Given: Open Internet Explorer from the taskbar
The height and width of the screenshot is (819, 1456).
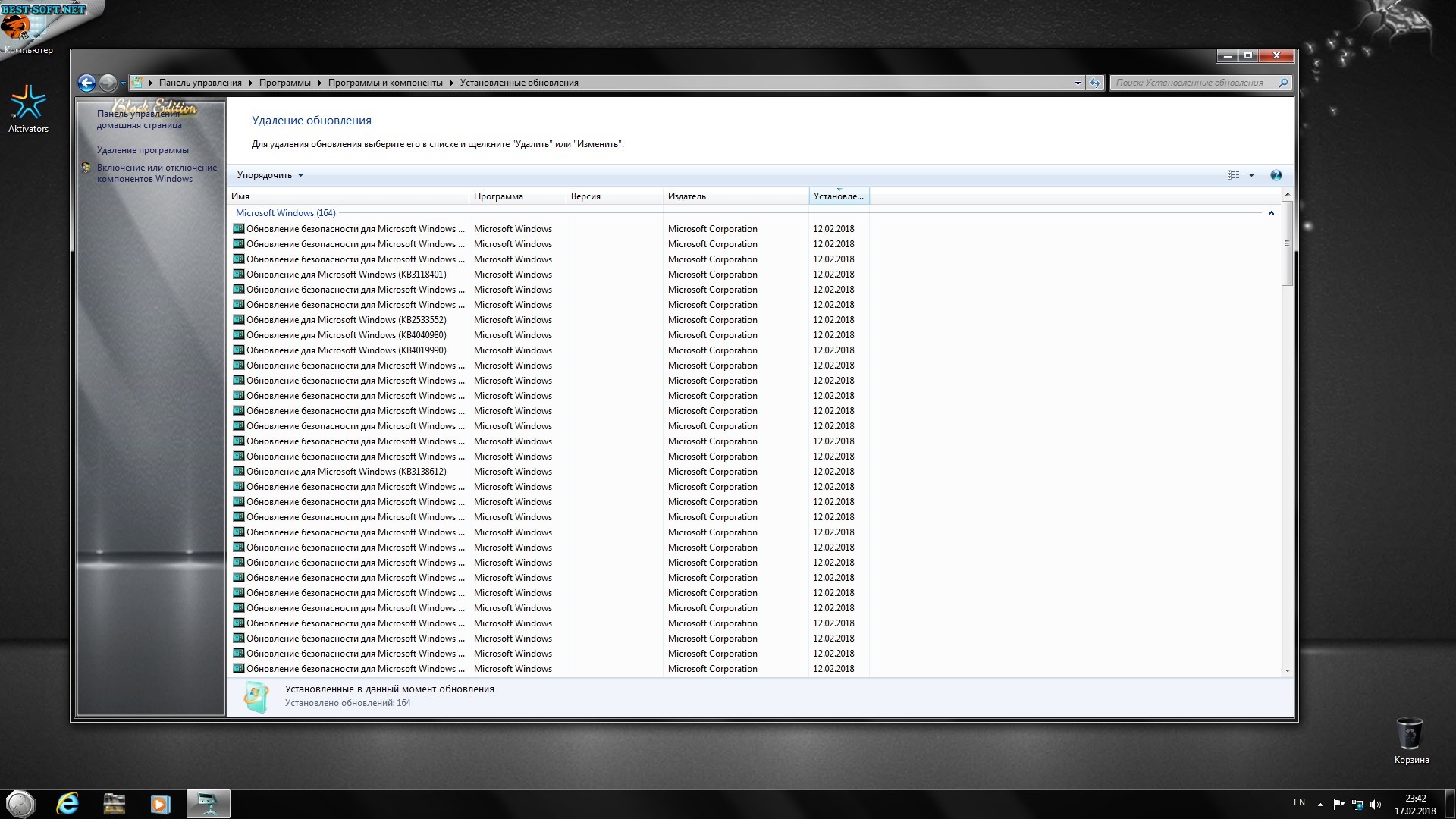Looking at the screenshot, I should tap(67, 804).
